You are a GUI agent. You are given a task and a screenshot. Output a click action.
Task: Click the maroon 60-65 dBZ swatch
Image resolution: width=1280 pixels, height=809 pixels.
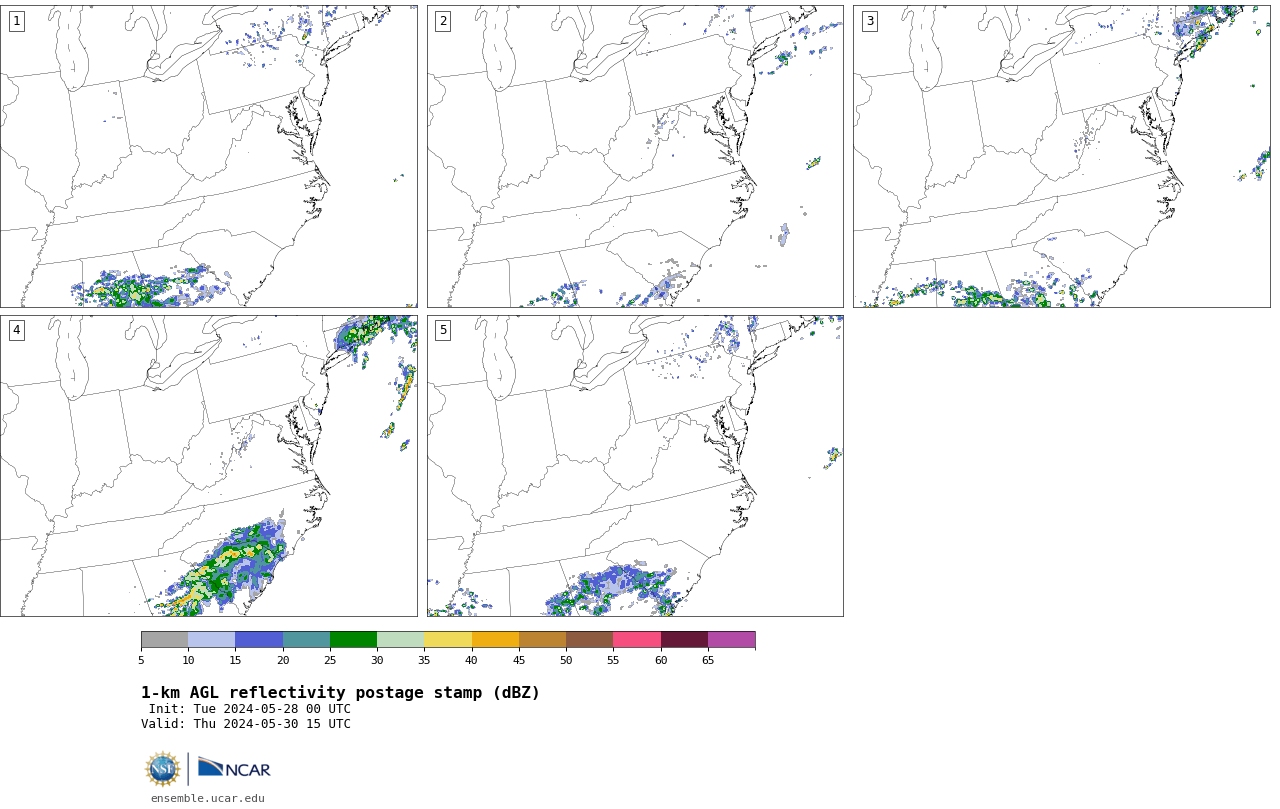point(684,639)
